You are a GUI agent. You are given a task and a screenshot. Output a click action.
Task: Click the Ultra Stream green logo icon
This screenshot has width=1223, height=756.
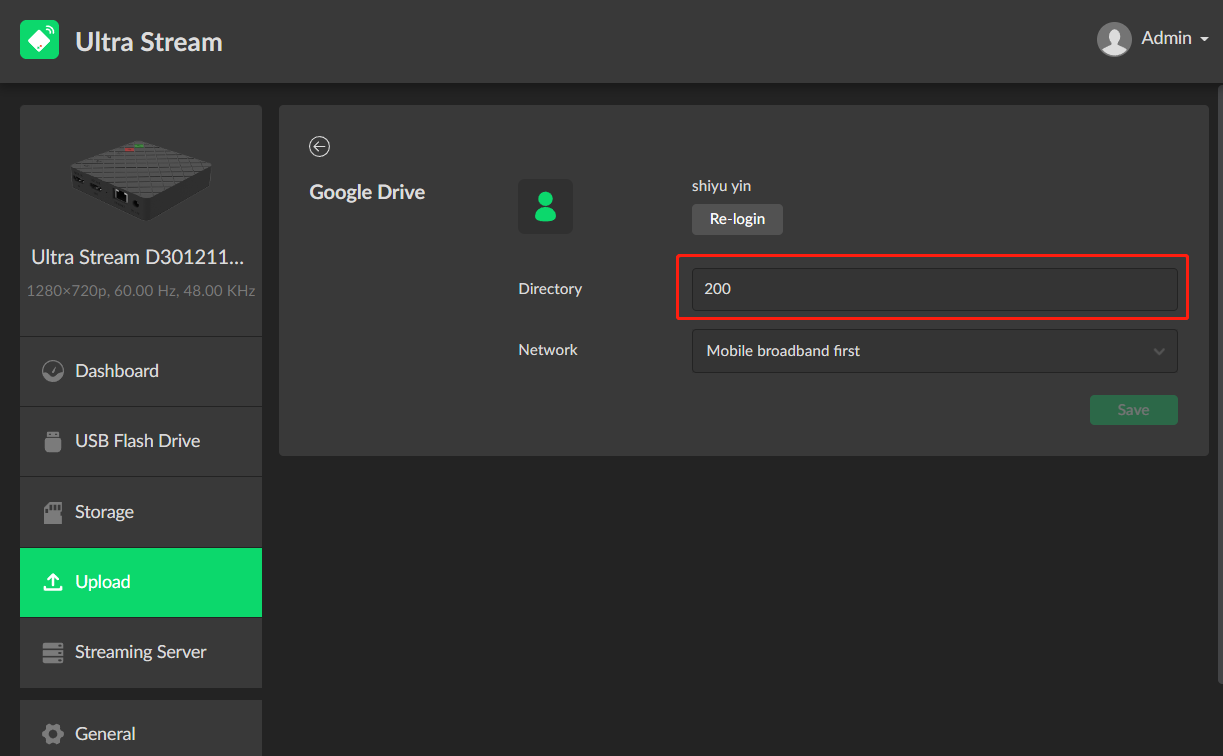coord(40,40)
